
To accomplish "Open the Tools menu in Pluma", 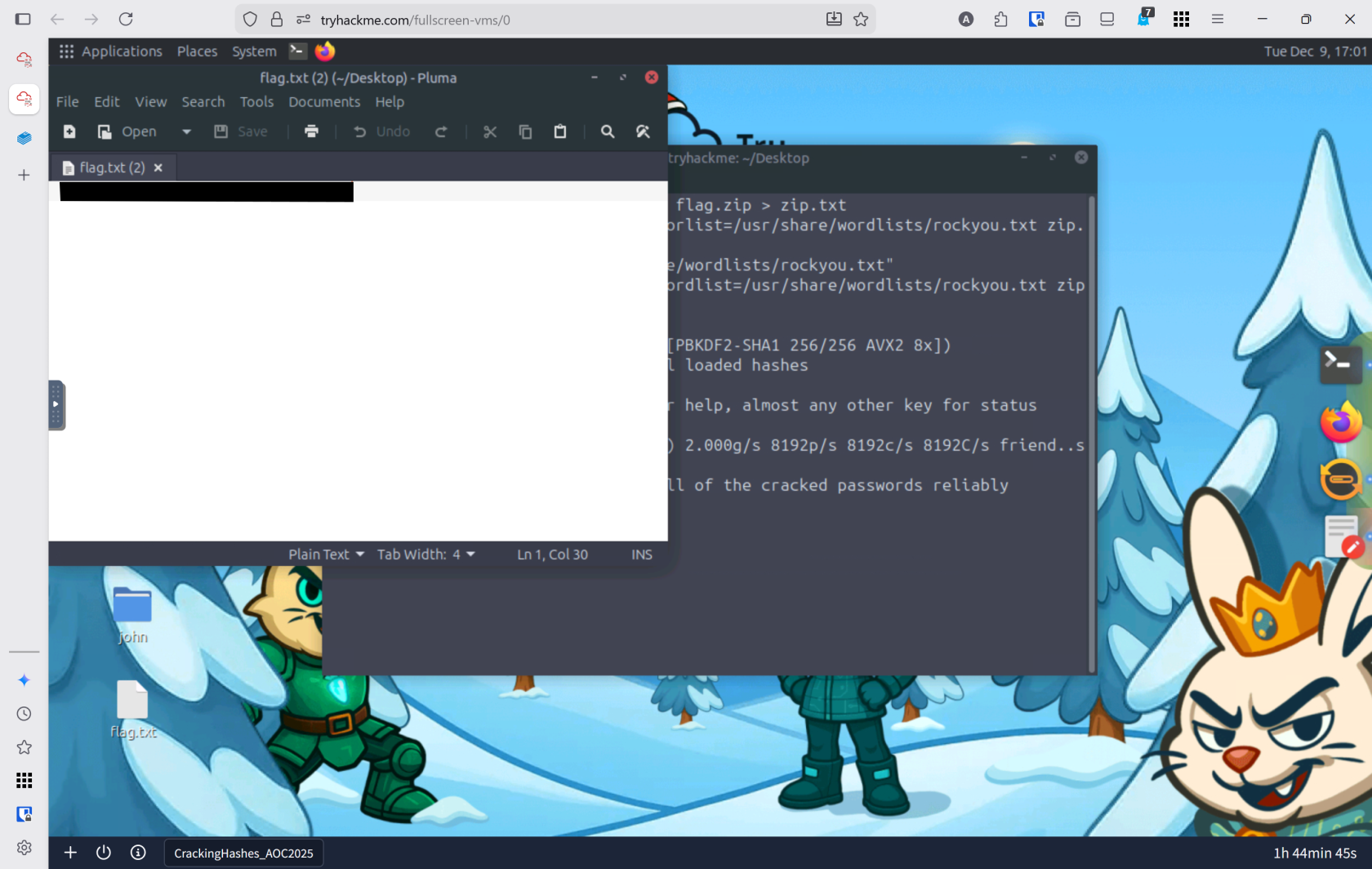I will 256,102.
